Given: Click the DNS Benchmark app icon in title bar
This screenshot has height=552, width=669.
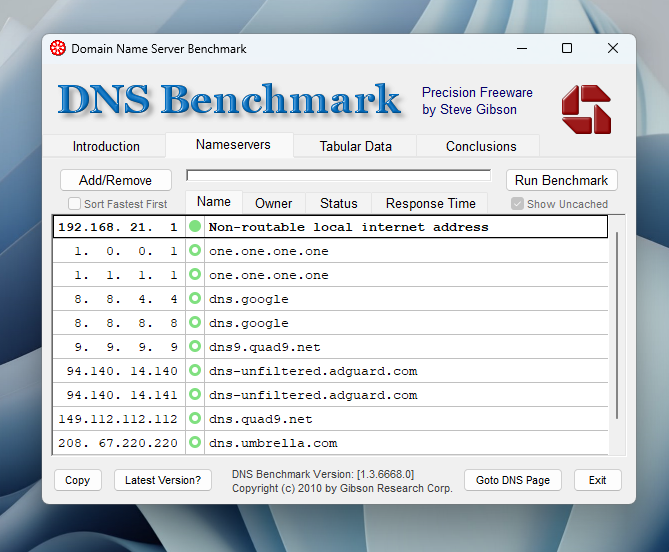Looking at the screenshot, I should (x=58, y=48).
